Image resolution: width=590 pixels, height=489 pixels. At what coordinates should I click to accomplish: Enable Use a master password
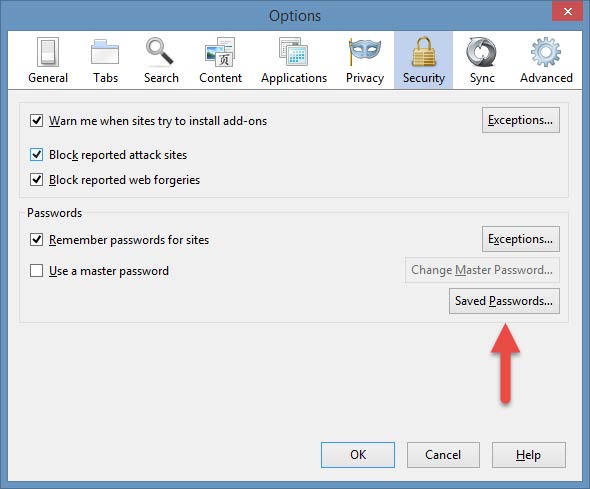point(36,270)
